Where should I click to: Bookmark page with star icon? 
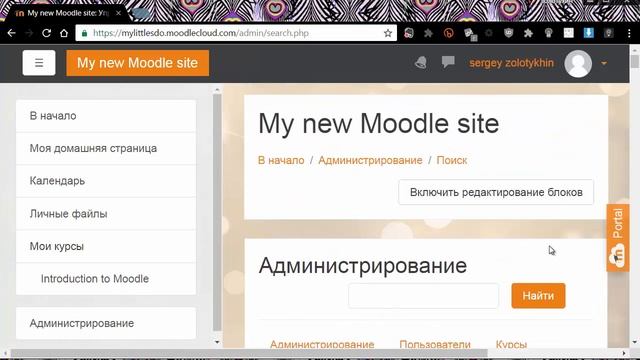(x=388, y=33)
